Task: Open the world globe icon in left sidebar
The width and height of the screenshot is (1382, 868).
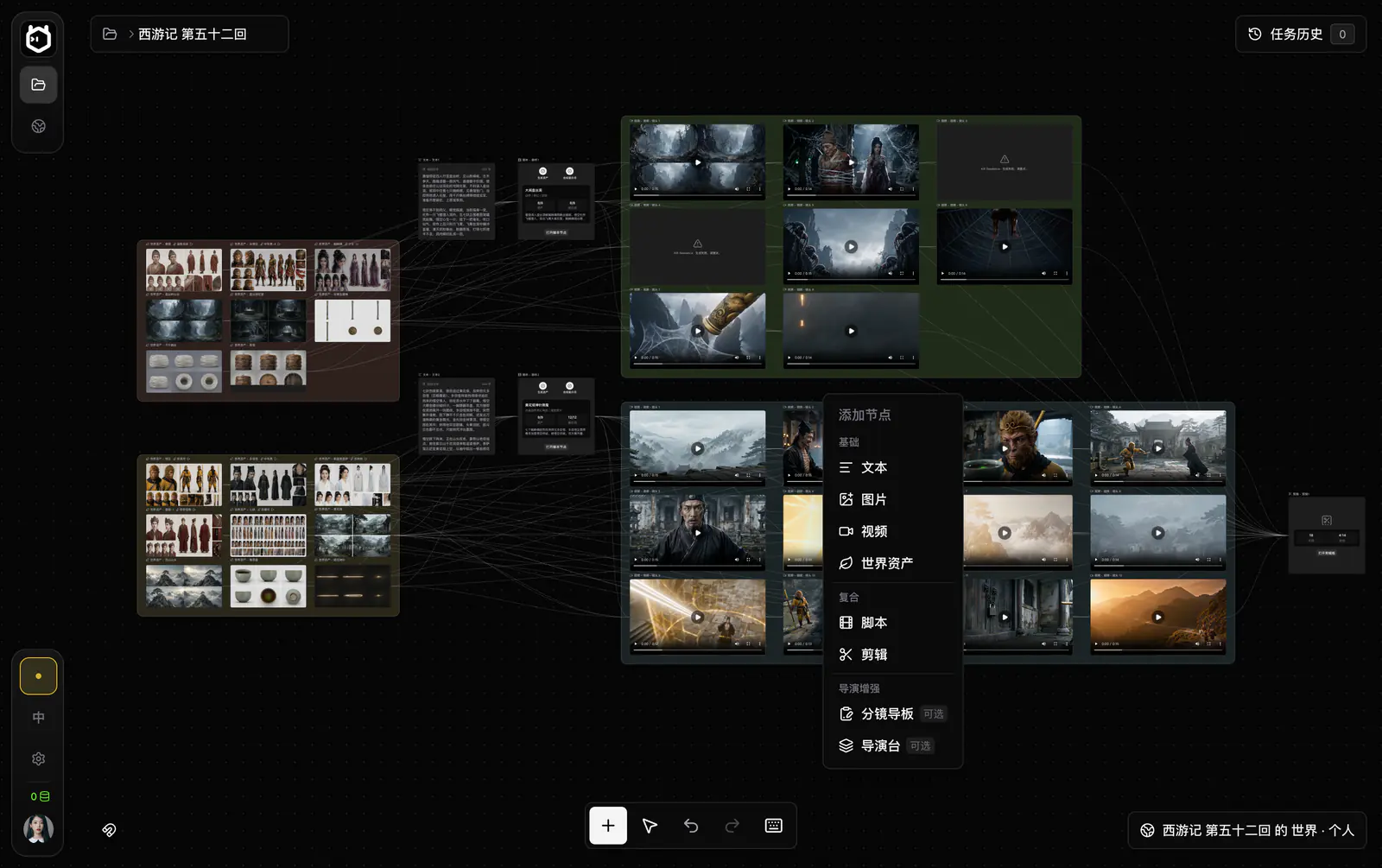Action: tap(39, 126)
